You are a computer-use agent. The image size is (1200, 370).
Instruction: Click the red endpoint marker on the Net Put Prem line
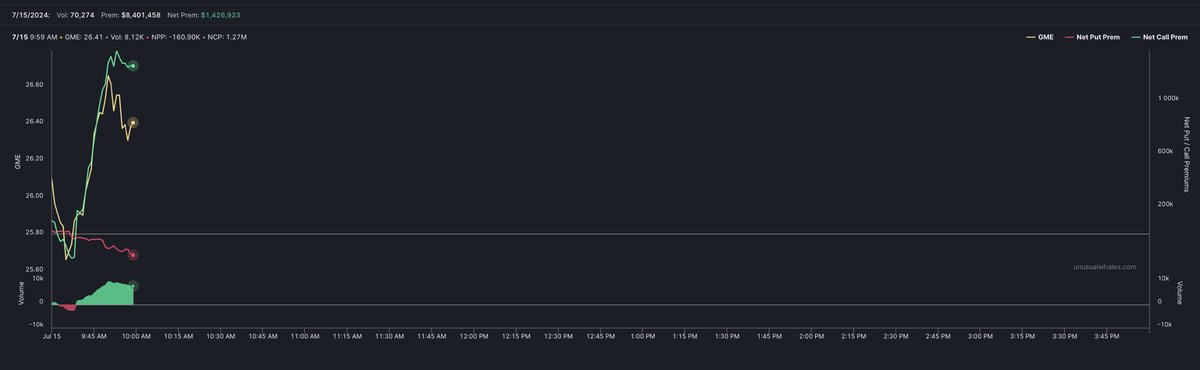[x=133, y=255]
